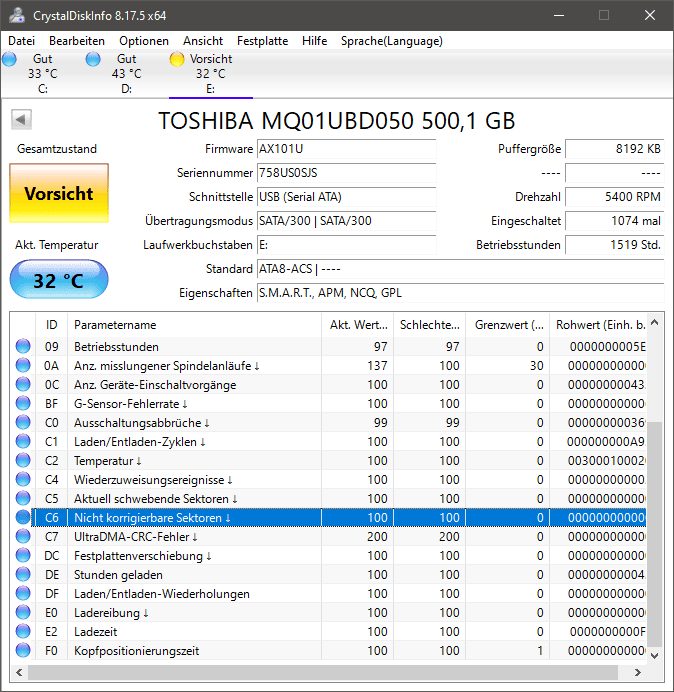Image resolution: width=674 pixels, height=692 pixels.
Task: Click the yellow caution orb for drive E:
Action: click(x=177, y=59)
